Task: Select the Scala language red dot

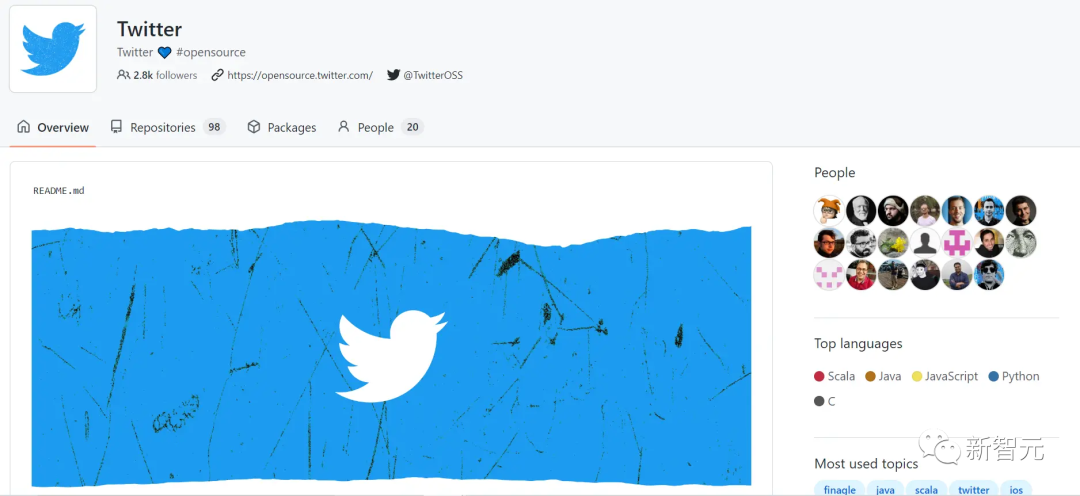Action: (x=819, y=376)
